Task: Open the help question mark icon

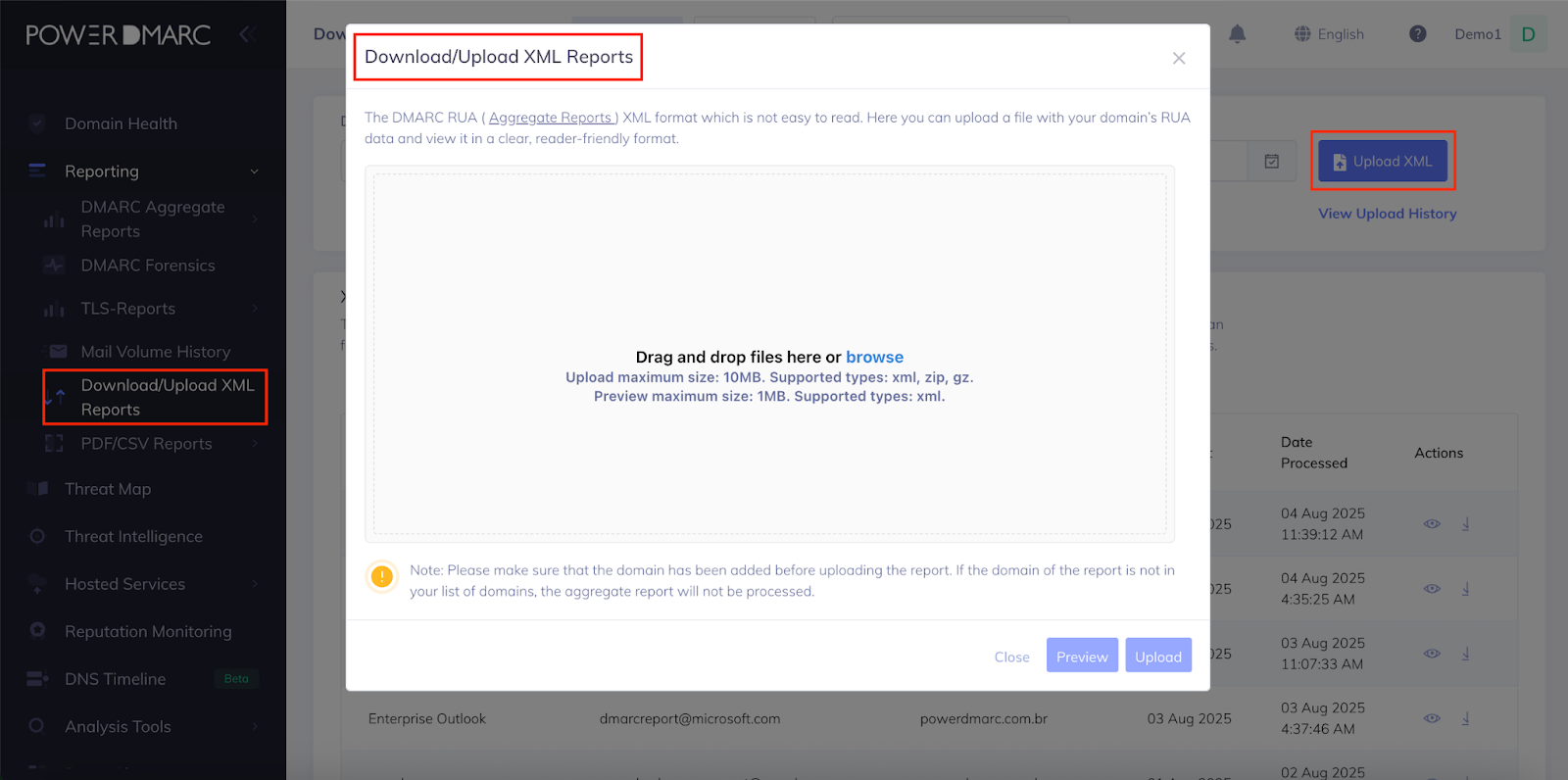Action: (1418, 34)
